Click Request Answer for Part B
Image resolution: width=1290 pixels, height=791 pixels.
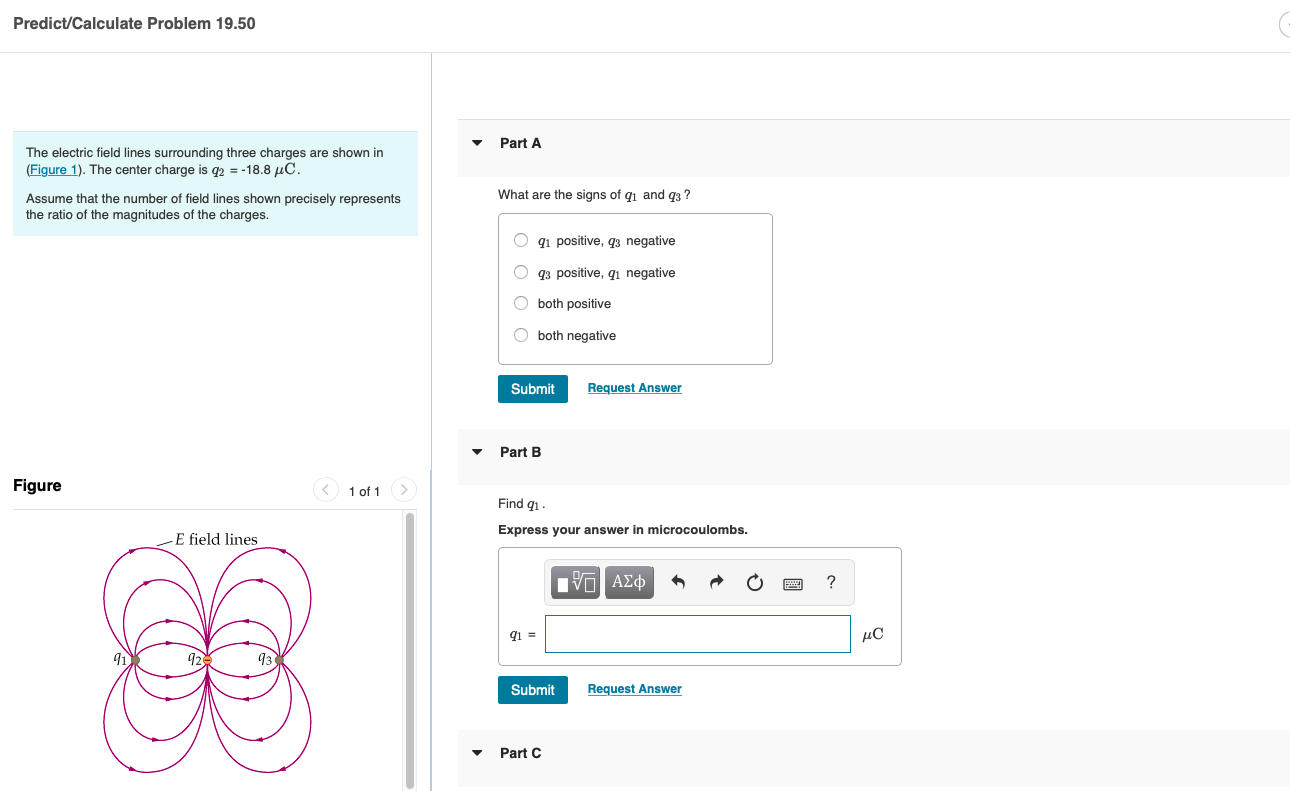635,689
